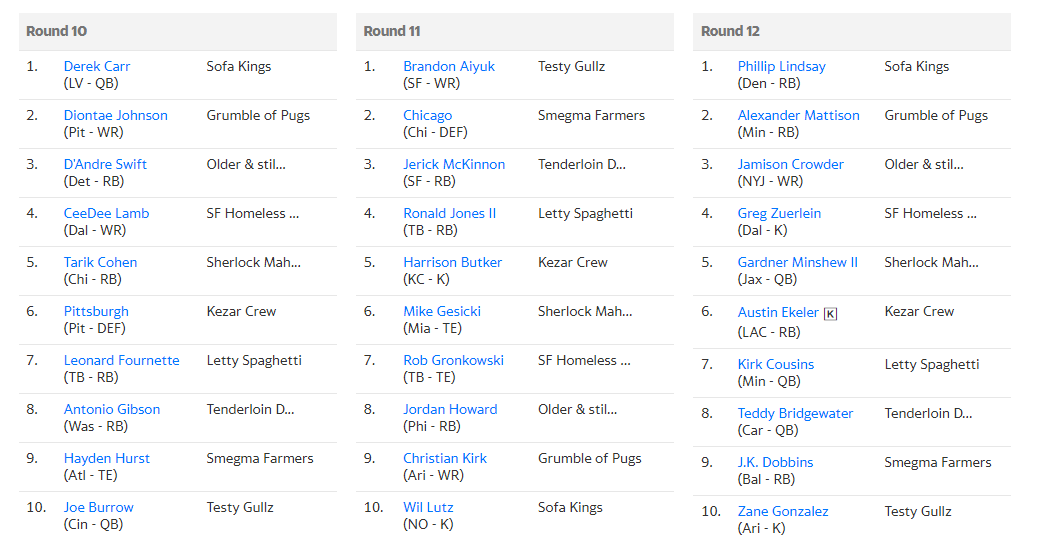Viewport: 1045px width, 543px height.
Task: Select D'Andre Swift in Round 10
Action: 105,164
